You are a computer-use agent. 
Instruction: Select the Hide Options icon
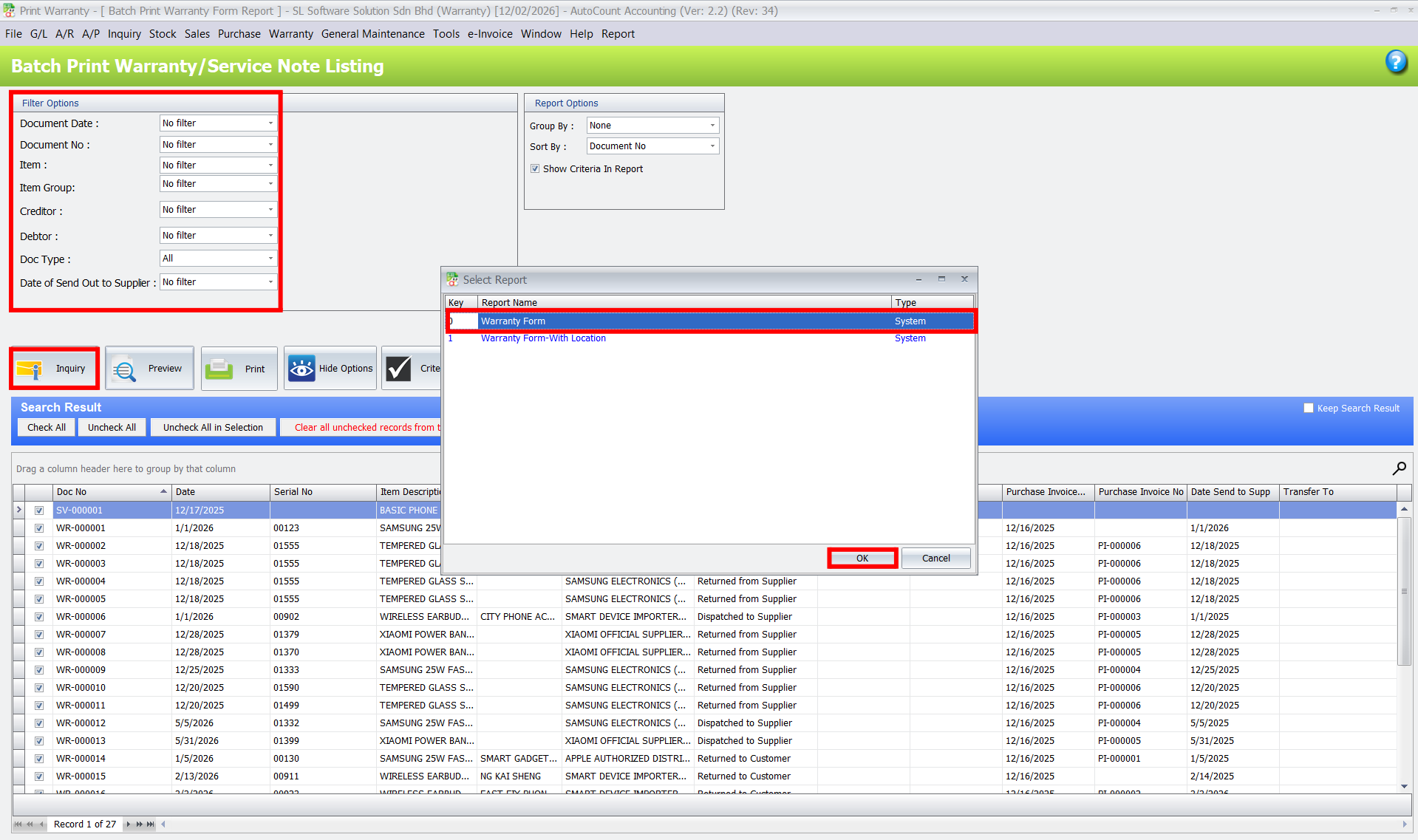330,368
